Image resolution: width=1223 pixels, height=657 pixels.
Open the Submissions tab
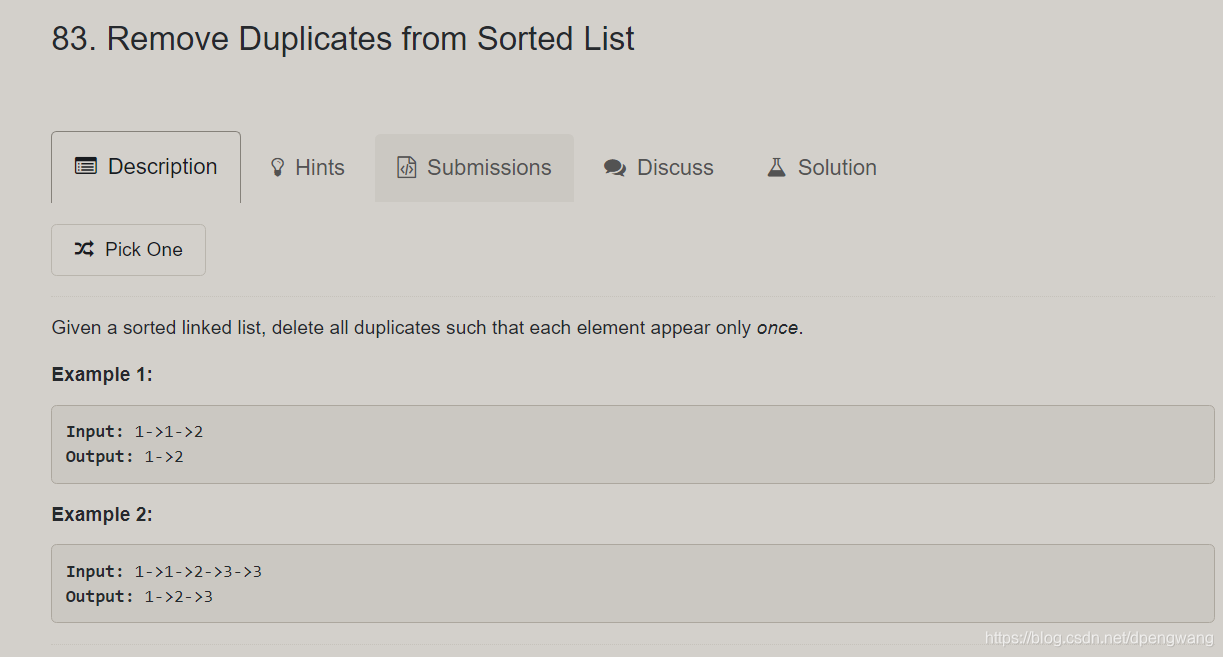474,168
